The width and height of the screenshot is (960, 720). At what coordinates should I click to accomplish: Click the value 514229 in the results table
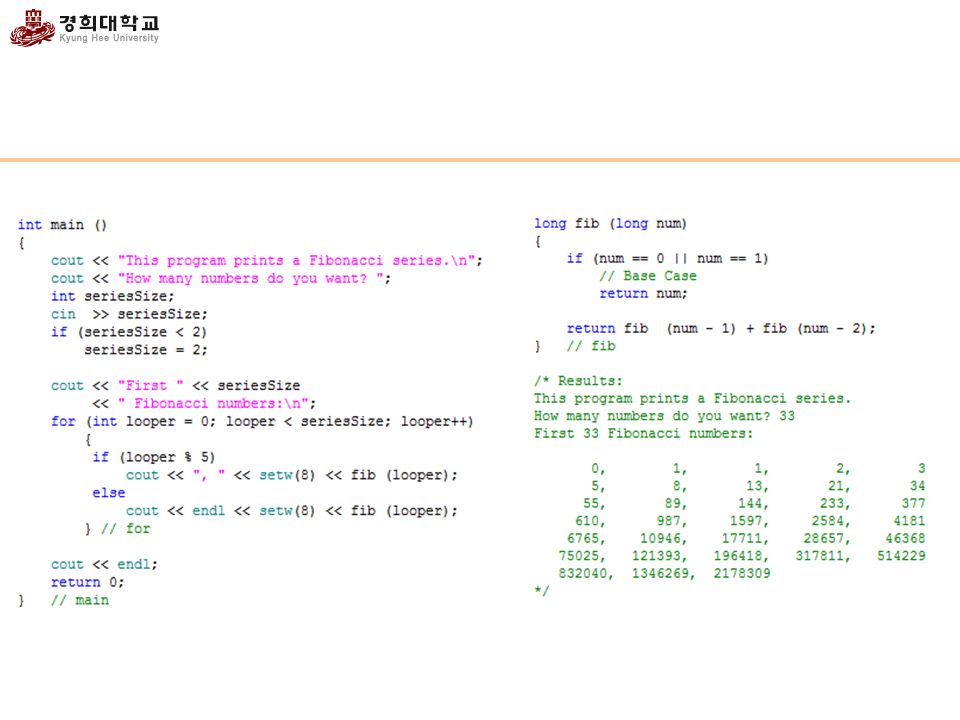[x=901, y=556]
